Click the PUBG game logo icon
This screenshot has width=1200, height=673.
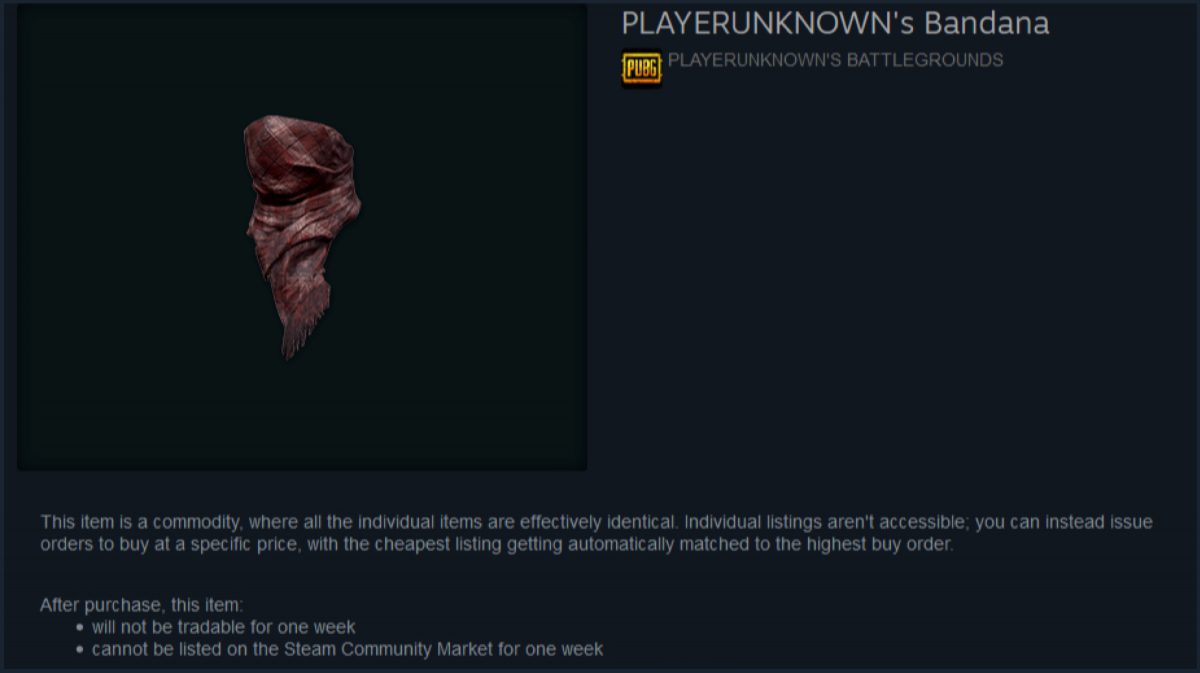click(641, 68)
